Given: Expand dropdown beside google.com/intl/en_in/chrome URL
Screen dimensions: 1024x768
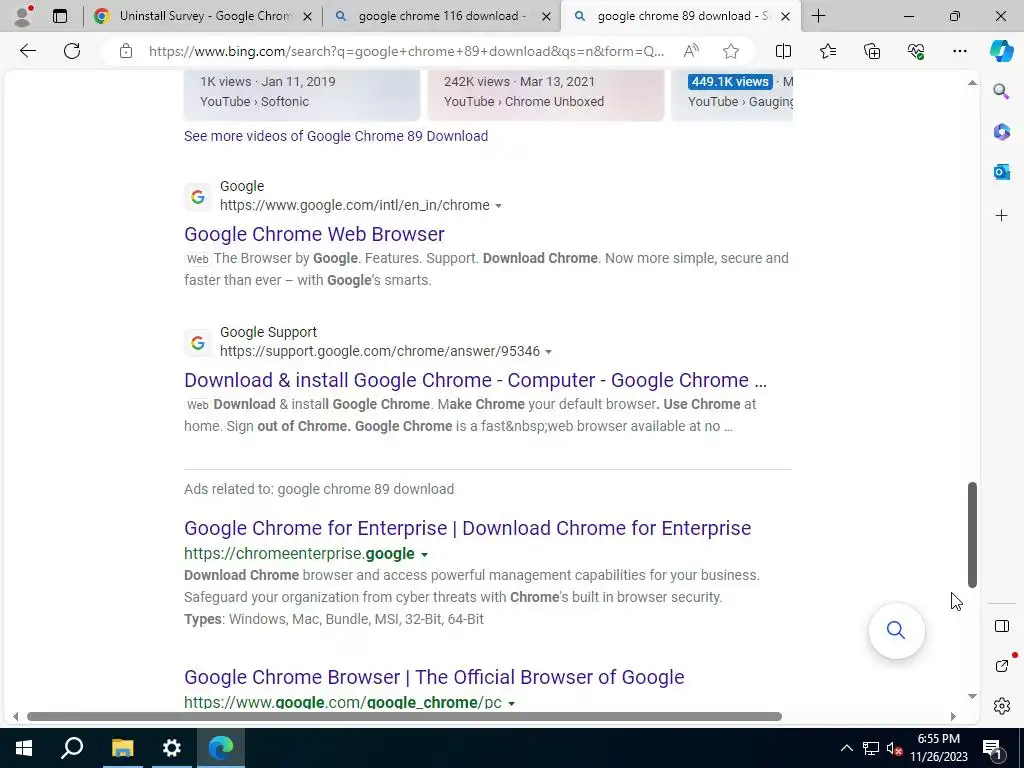Looking at the screenshot, I should 498,206.
